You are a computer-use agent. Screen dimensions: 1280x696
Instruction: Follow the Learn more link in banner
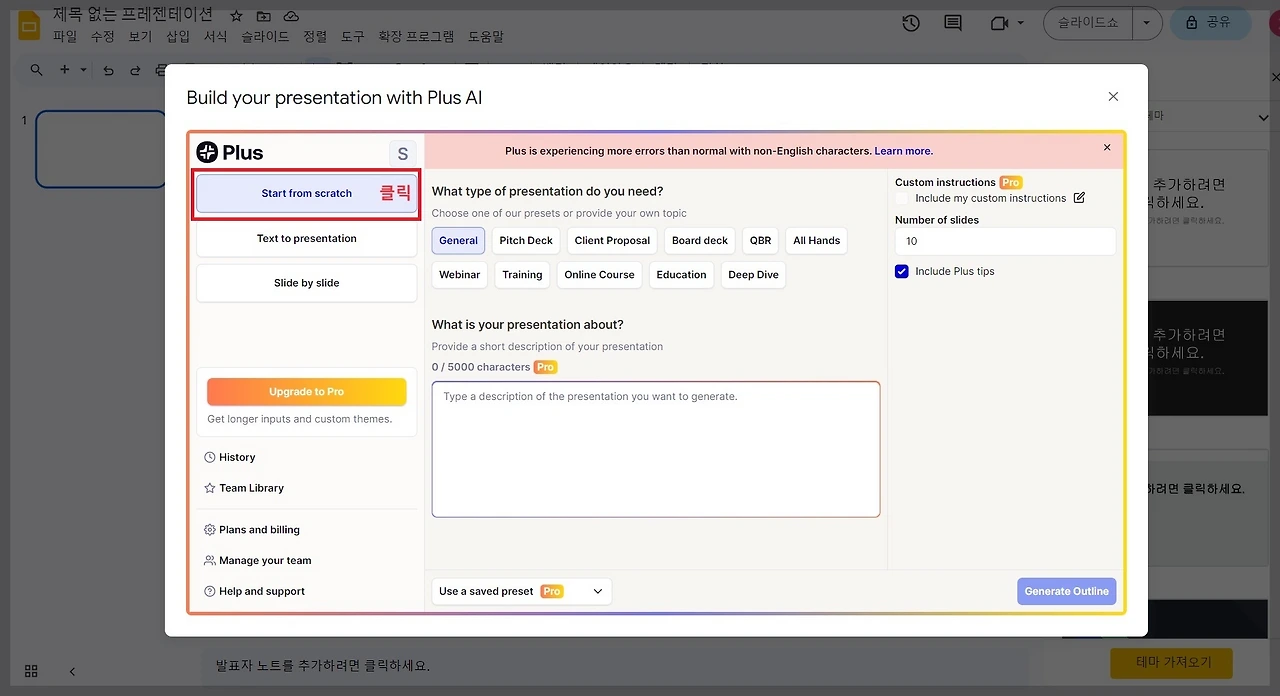[x=904, y=151]
